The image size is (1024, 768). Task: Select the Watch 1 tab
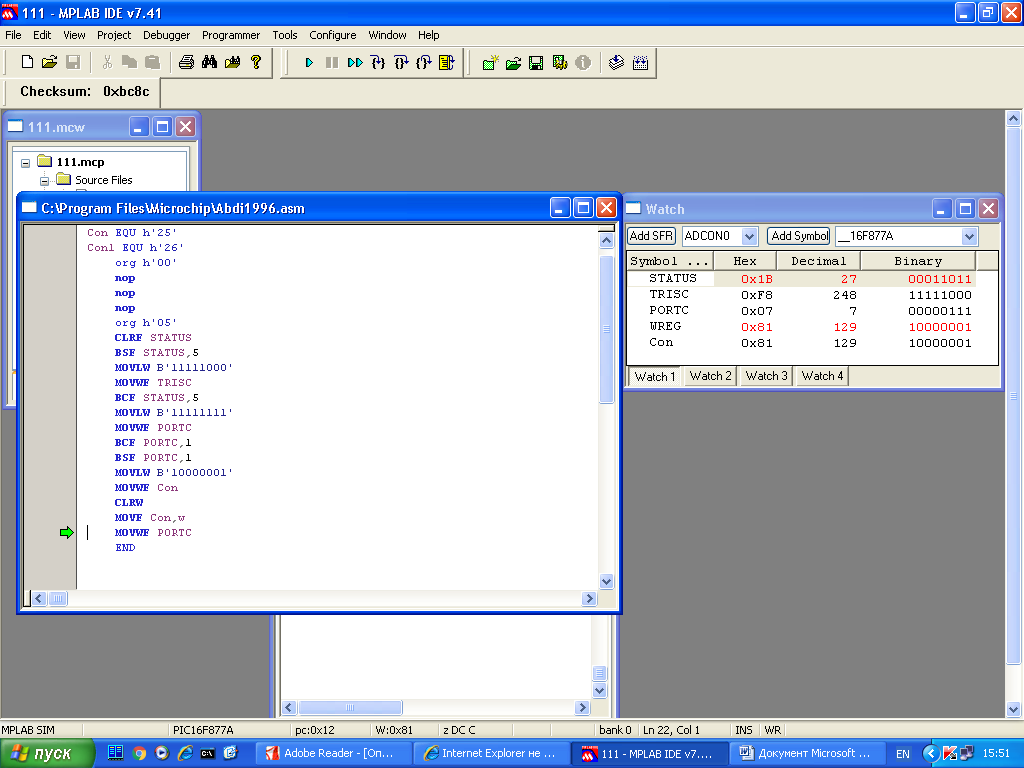[x=655, y=377]
